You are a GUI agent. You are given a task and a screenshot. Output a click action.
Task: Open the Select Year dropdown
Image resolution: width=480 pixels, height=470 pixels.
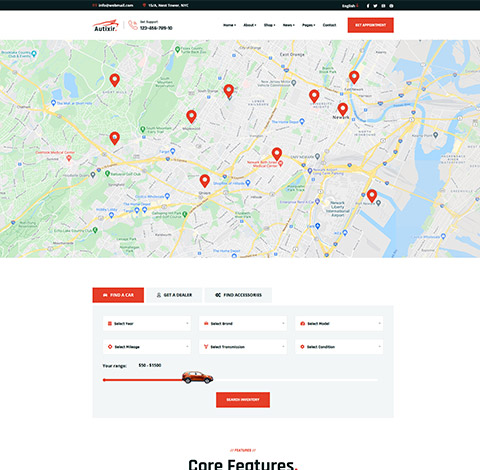click(x=147, y=323)
